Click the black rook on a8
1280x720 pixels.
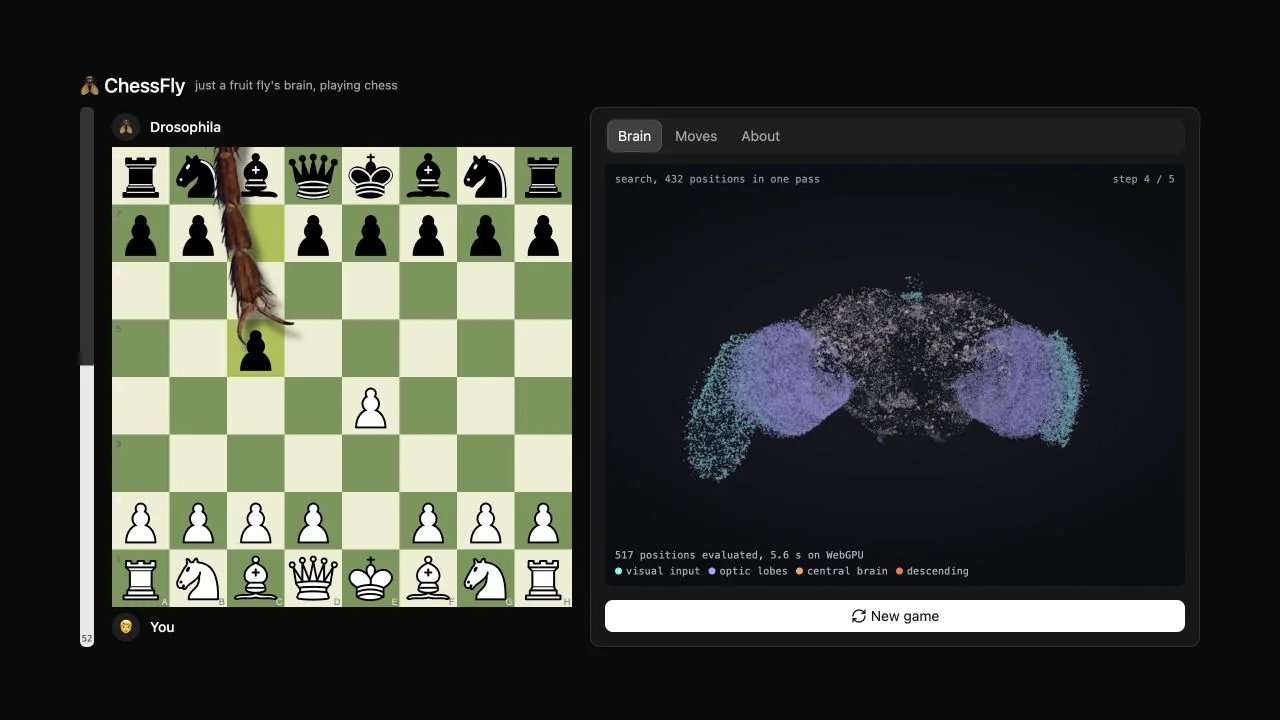point(141,176)
